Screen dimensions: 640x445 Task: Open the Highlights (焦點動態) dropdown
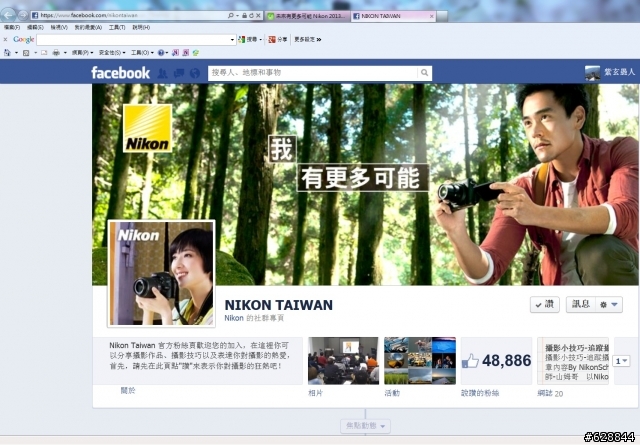pyautogui.click(x=365, y=426)
